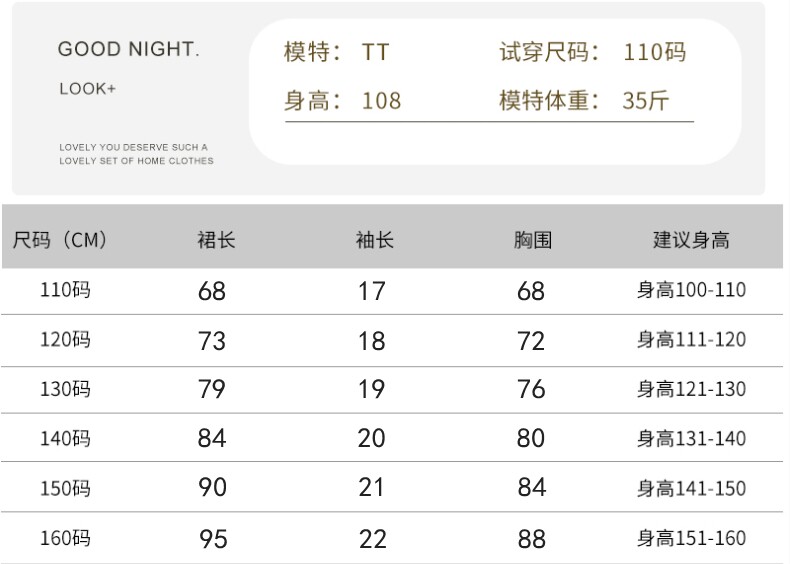Select the 160码 size row label
Screen dimensions: 790x564
coord(65,539)
